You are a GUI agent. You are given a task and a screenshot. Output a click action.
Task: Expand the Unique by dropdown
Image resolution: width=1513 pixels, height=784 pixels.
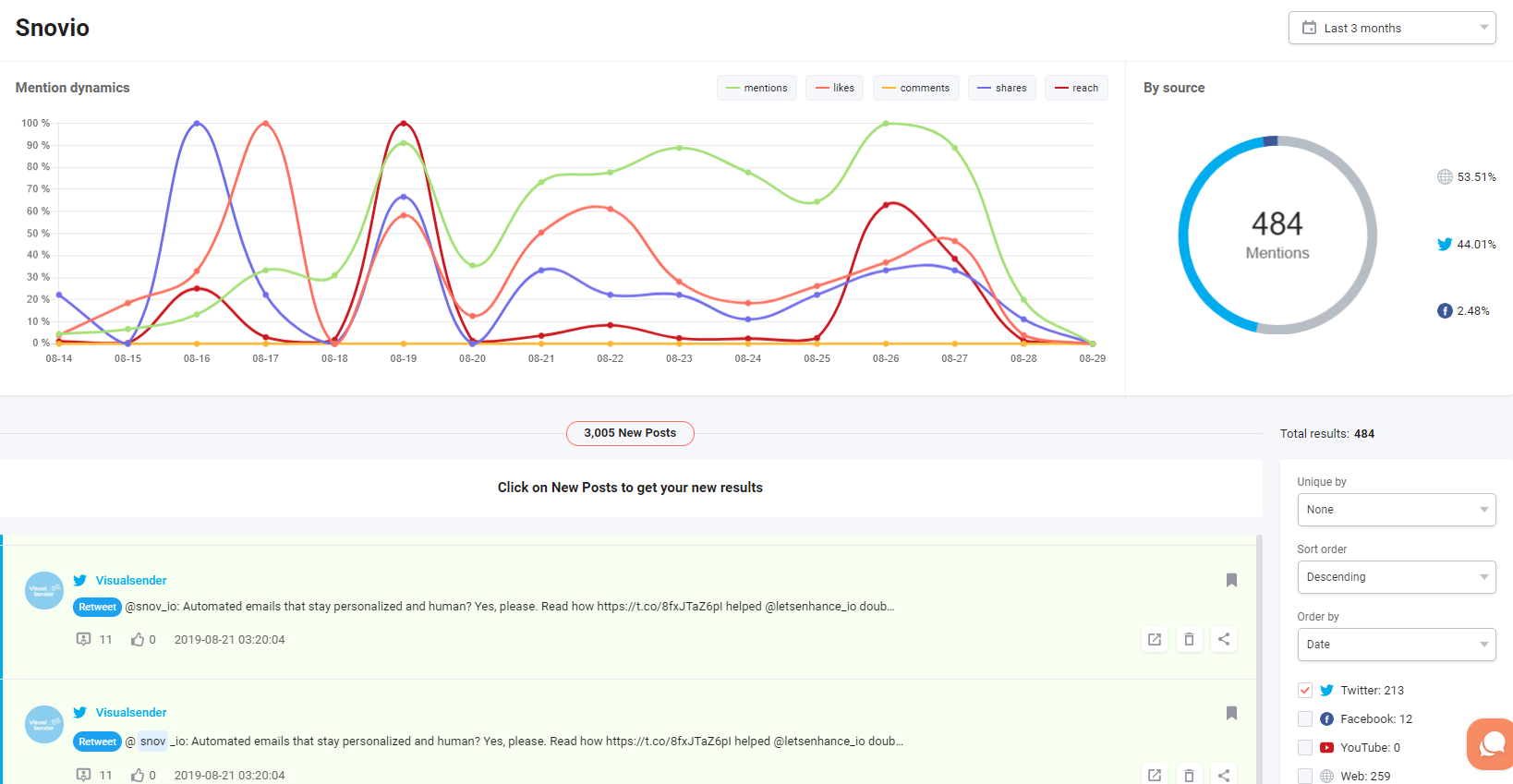pyautogui.click(x=1396, y=510)
